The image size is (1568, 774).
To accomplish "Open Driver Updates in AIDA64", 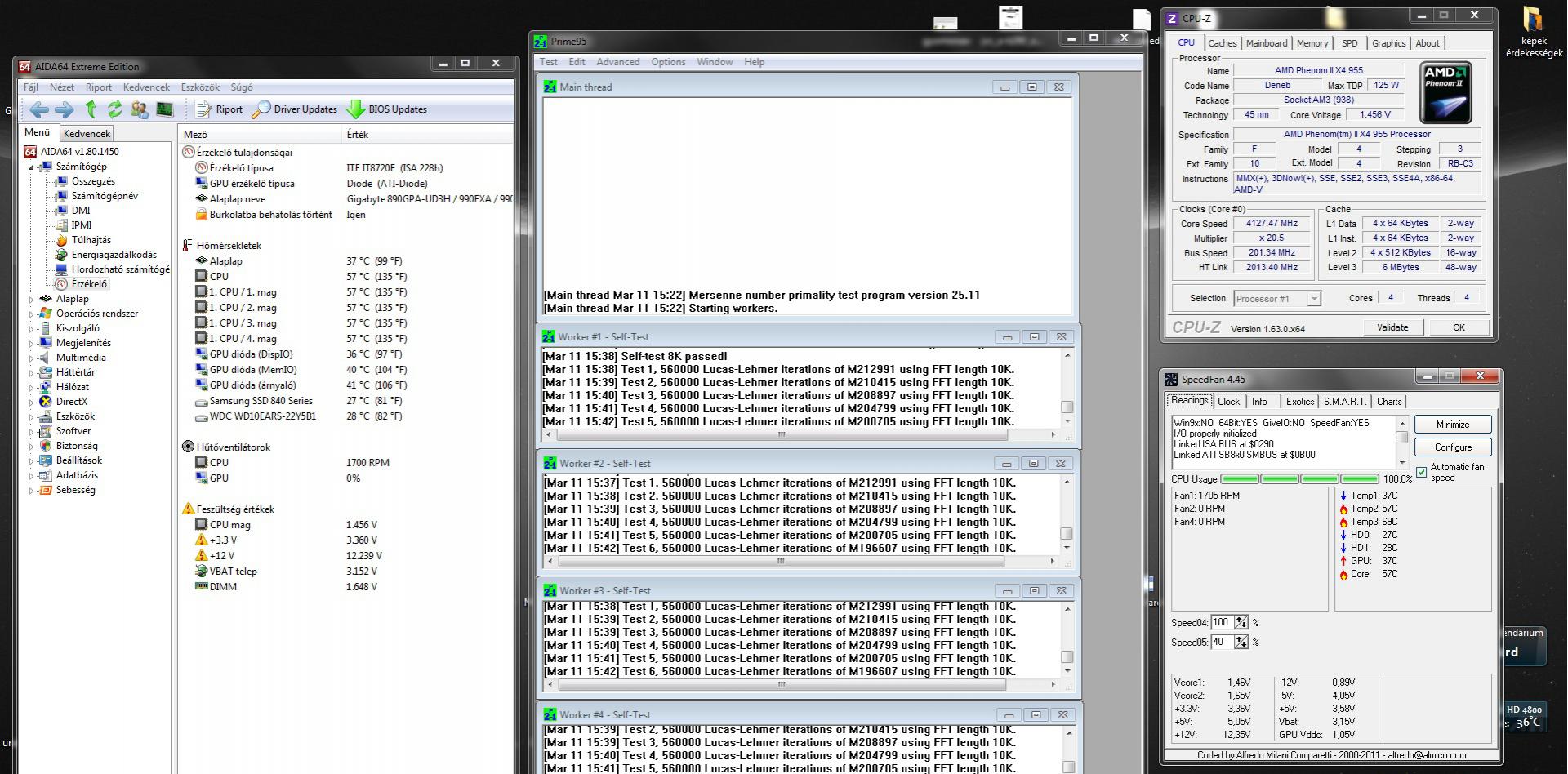I will [x=295, y=109].
